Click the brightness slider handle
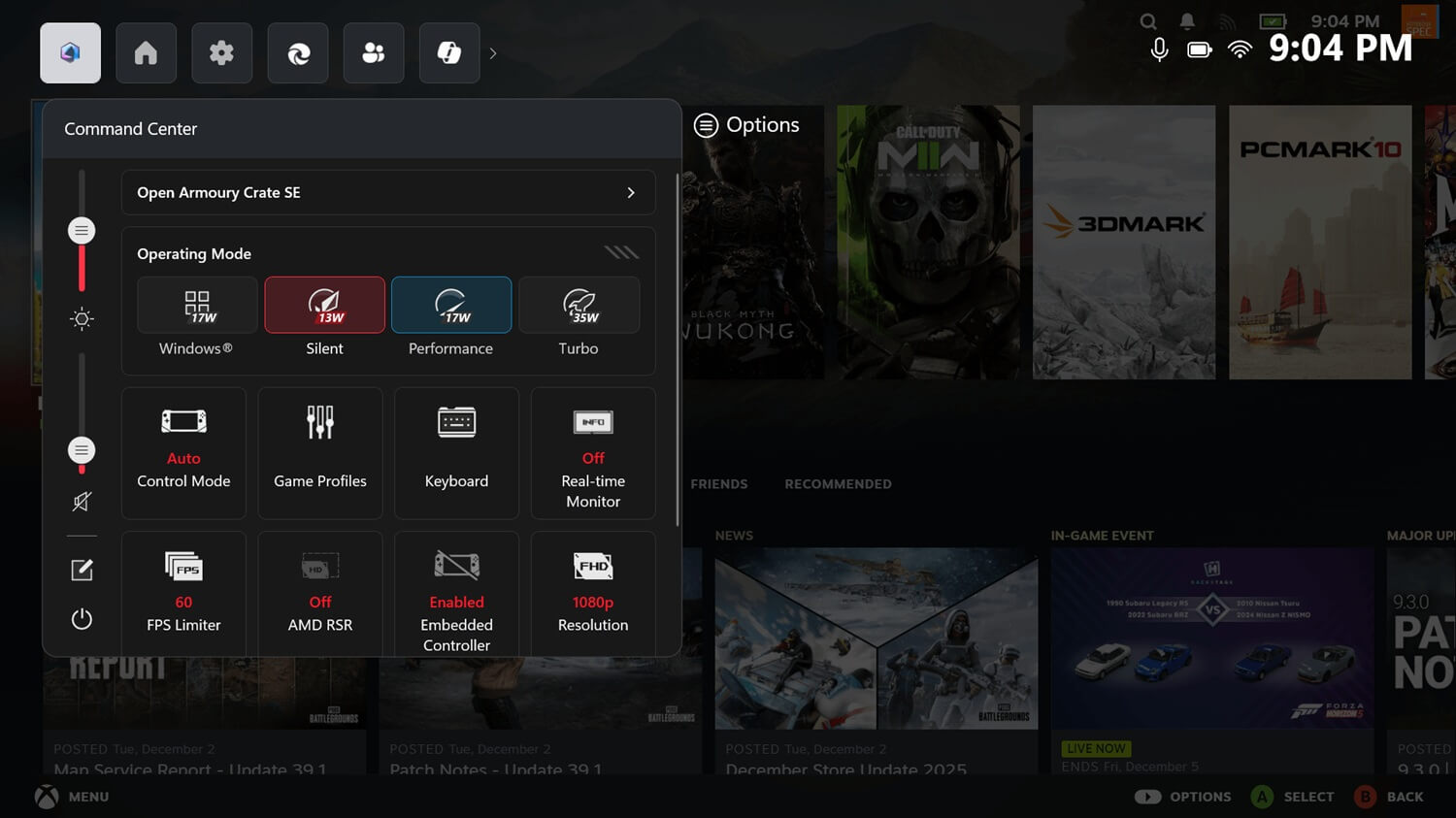The height and width of the screenshot is (818, 1456). click(82, 231)
